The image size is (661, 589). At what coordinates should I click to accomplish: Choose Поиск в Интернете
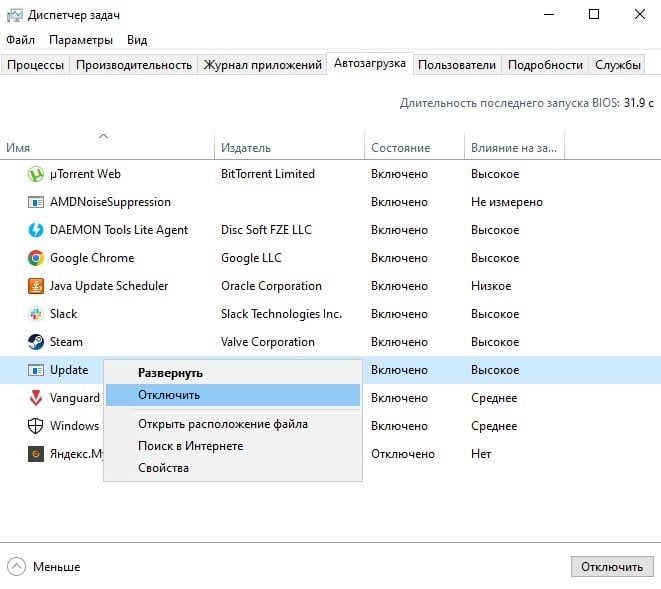(233, 446)
